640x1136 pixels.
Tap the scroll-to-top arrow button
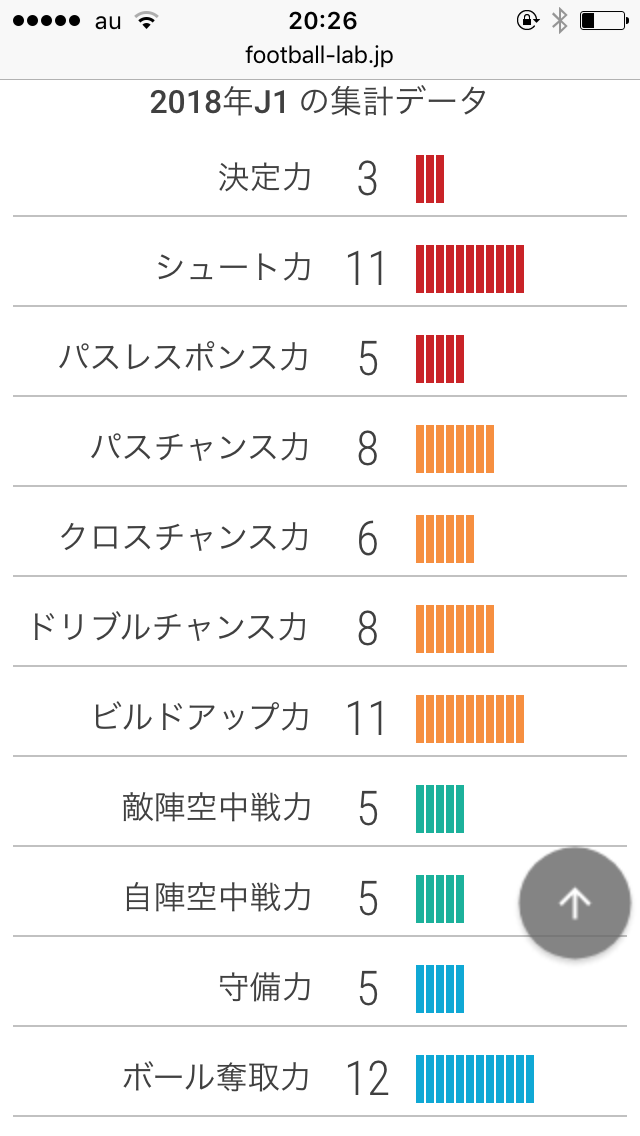pyautogui.click(x=574, y=903)
